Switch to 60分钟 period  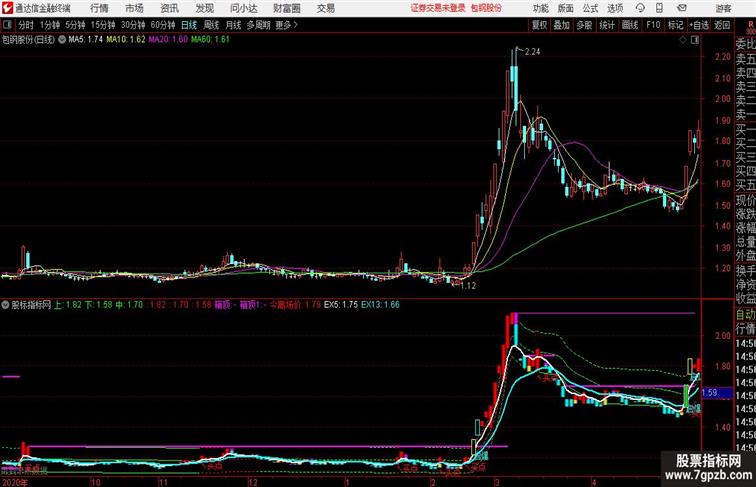163,25
